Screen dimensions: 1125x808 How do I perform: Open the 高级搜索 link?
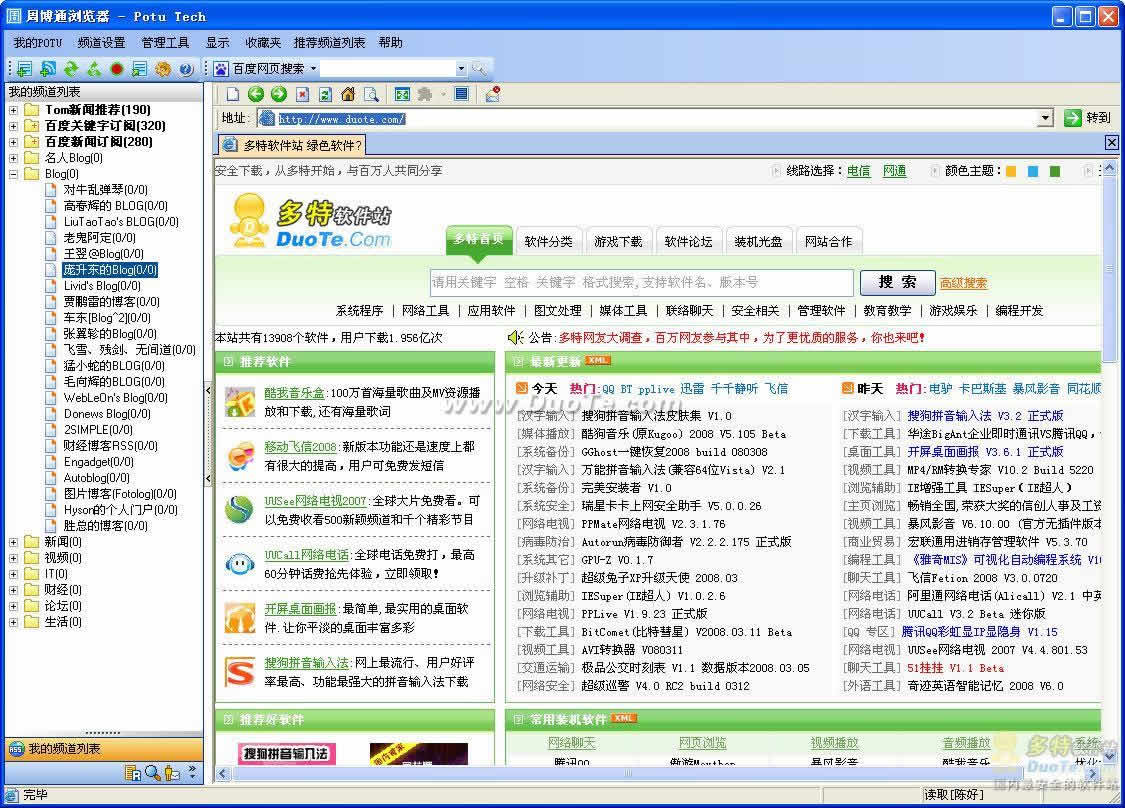click(x=964, y=283)
